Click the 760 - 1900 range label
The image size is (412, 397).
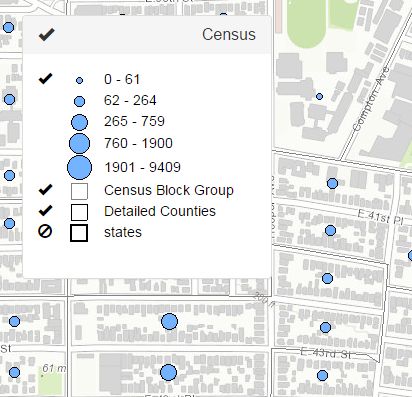pos(138,143)
